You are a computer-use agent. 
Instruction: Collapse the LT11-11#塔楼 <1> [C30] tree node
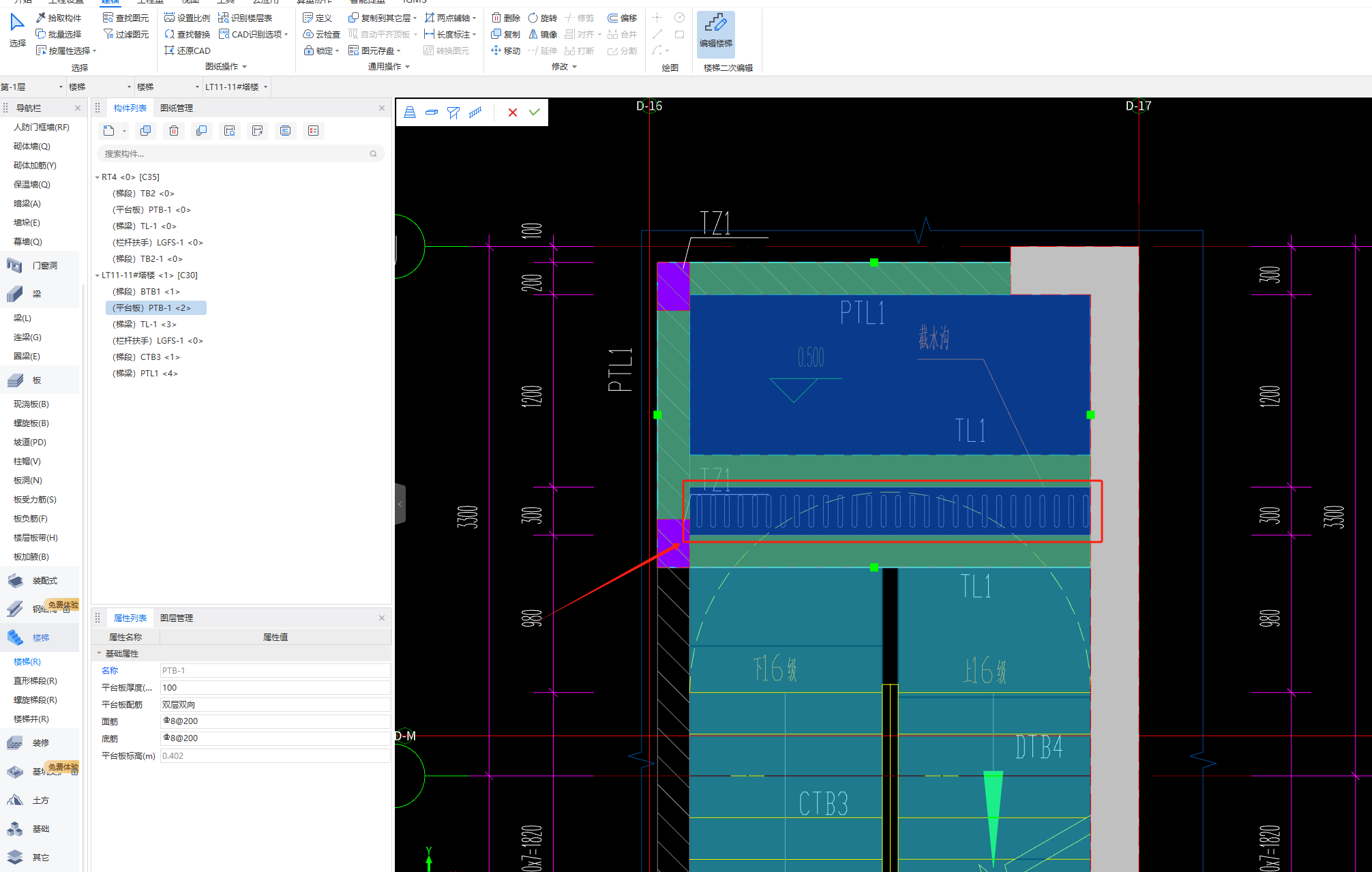click(x=98, y=275)
